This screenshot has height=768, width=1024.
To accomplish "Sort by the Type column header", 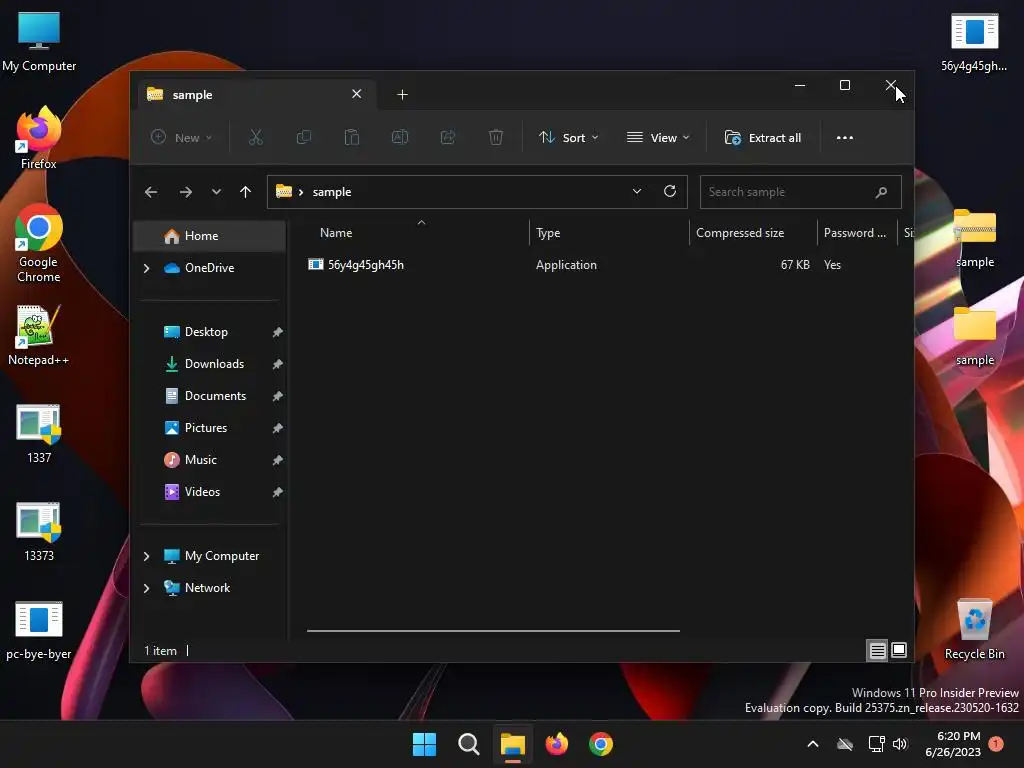I will 609,232.
